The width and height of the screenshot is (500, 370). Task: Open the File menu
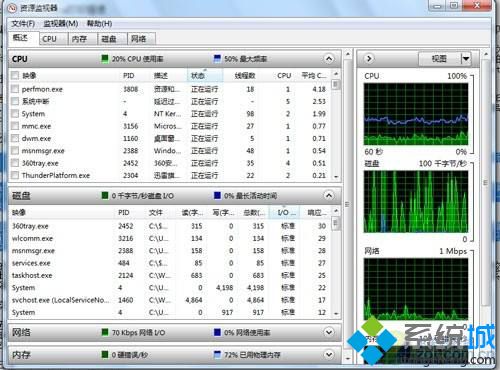click(23, 24)
